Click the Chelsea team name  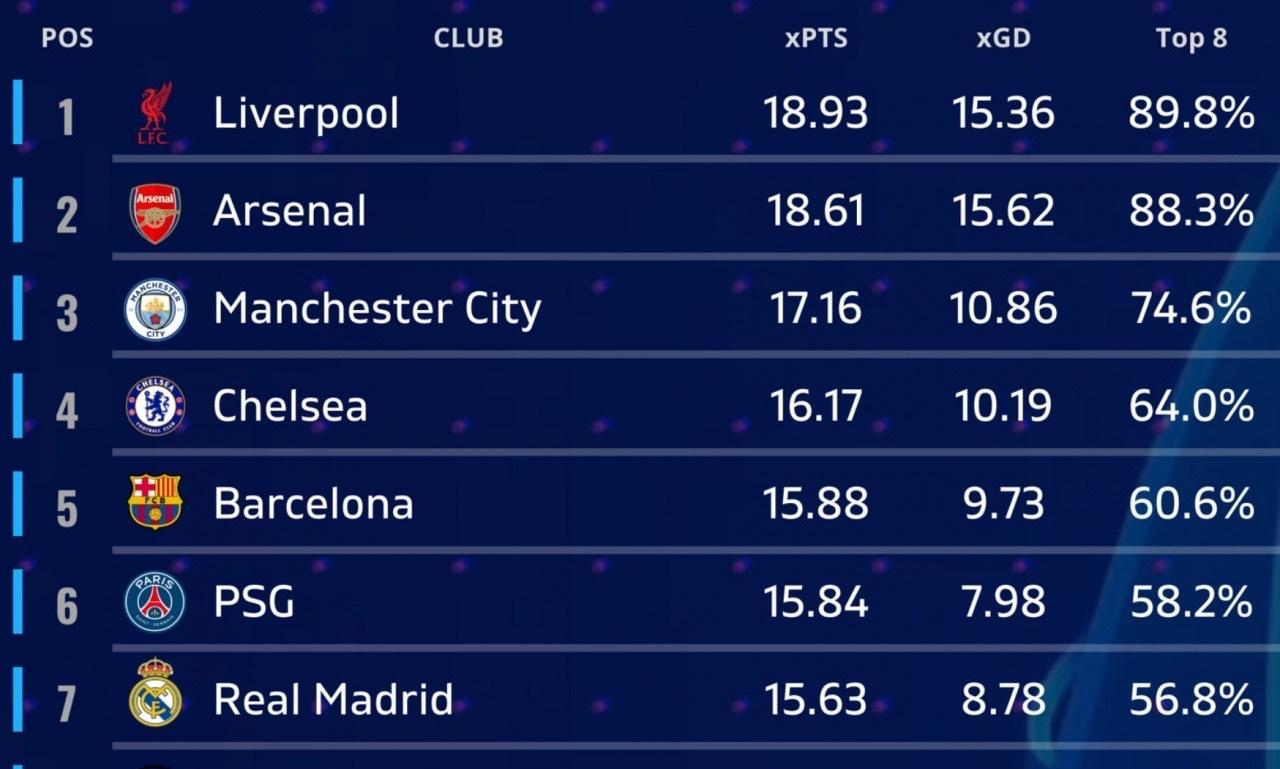point(290,407)
